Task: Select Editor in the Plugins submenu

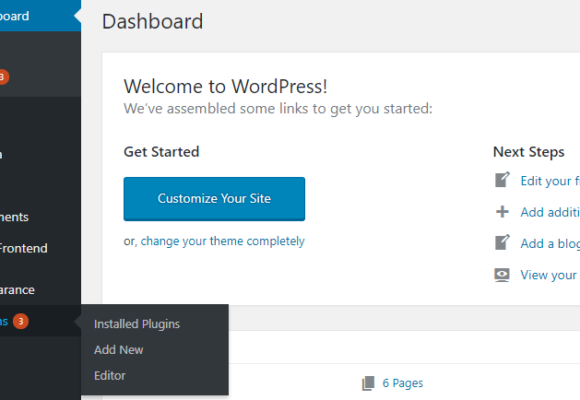Action: (x=110, y=376)
